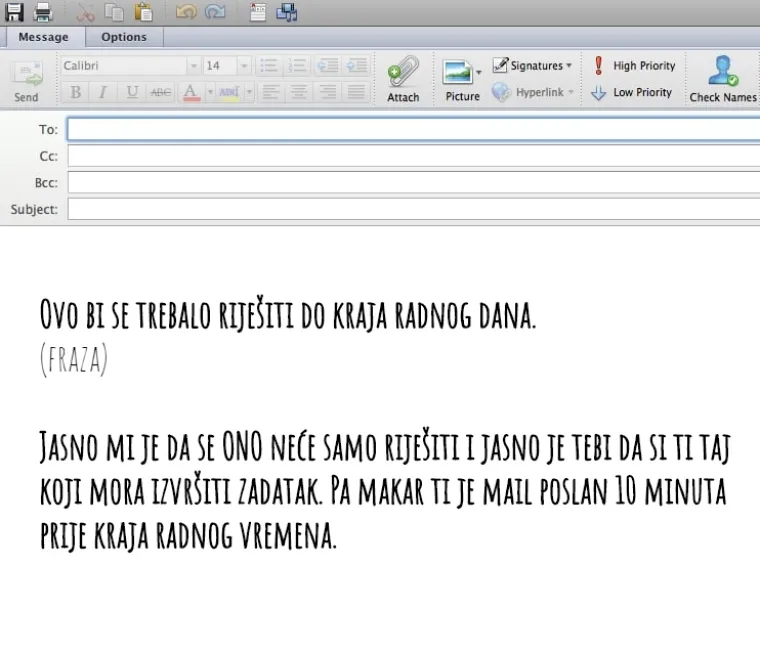Screen dimensions: 760x652
Task: Click into the Subject field
Action: point(410,210)
